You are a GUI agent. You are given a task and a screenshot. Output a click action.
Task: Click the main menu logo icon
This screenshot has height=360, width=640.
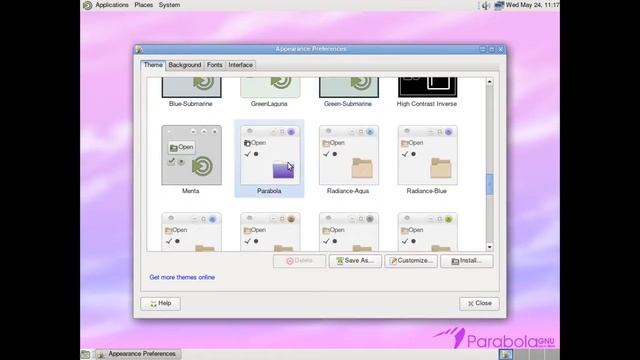pyautogui.click(x=87, y=5)
